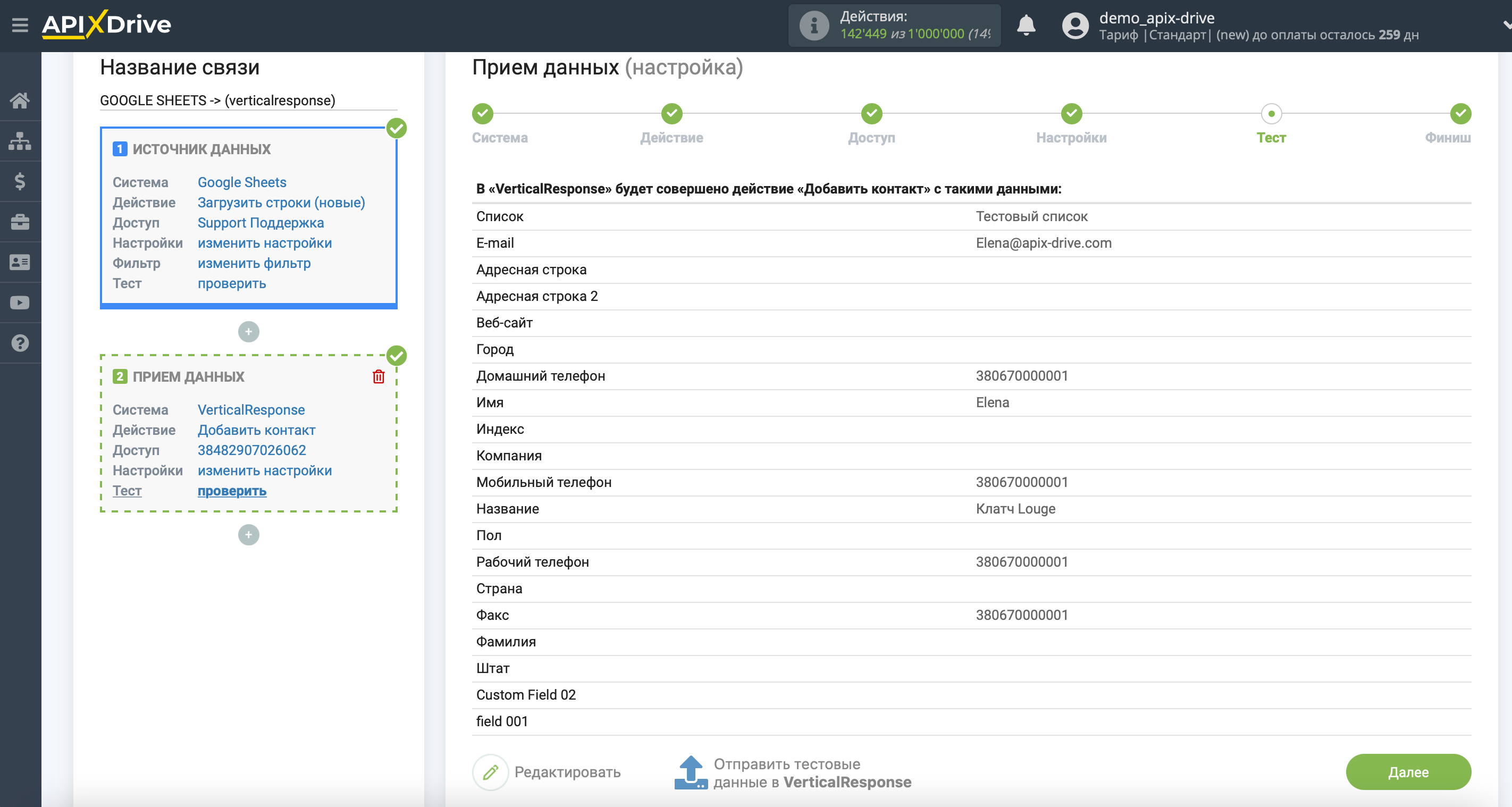The image size is (1512, 807).
Task: Open the hamburger menu
Action: (x=20, y=24)
